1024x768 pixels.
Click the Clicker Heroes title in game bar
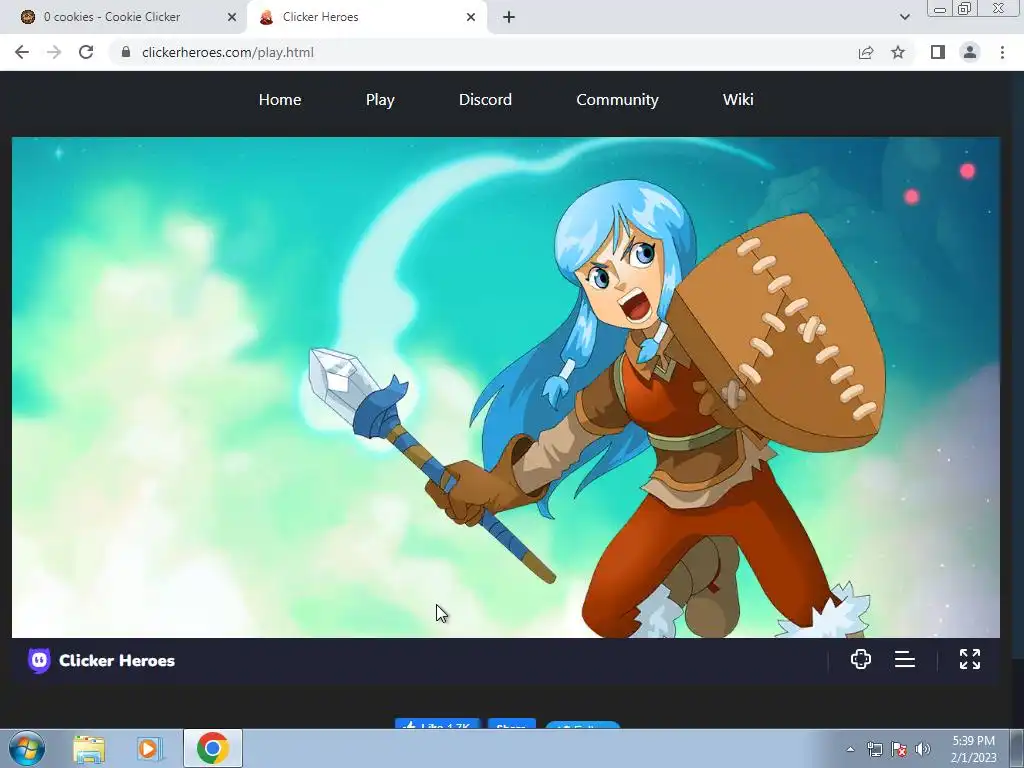117,661
